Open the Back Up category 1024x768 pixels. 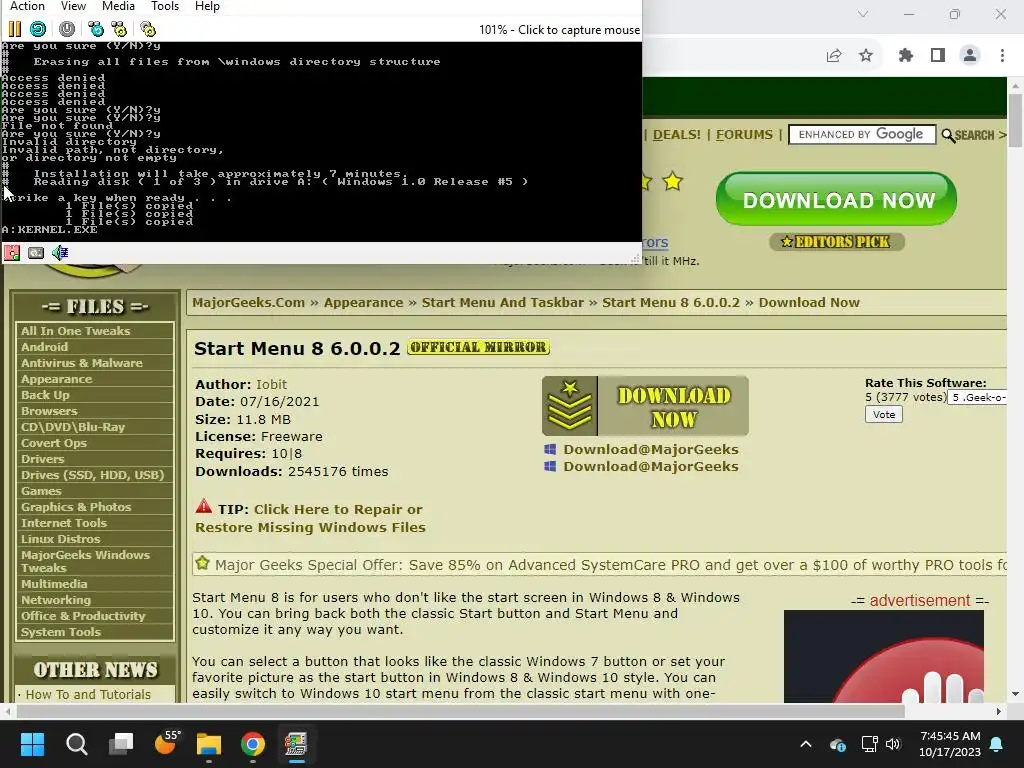click(x=45, y=395)
